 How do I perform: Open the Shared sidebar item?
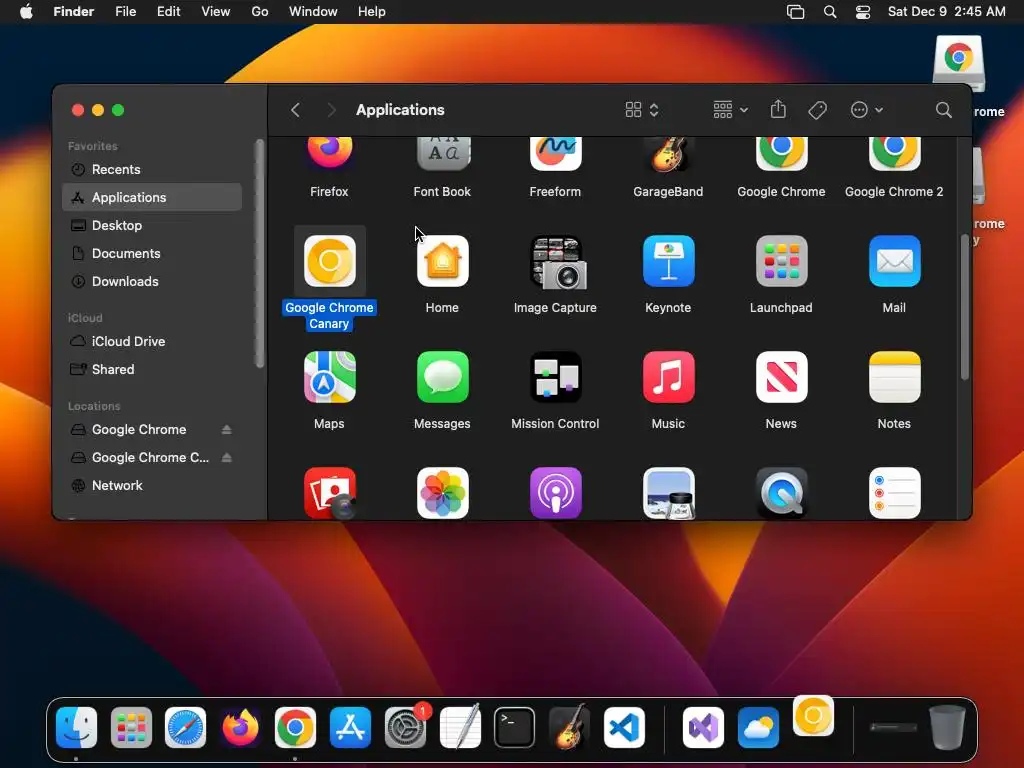[x=152, y=370]
